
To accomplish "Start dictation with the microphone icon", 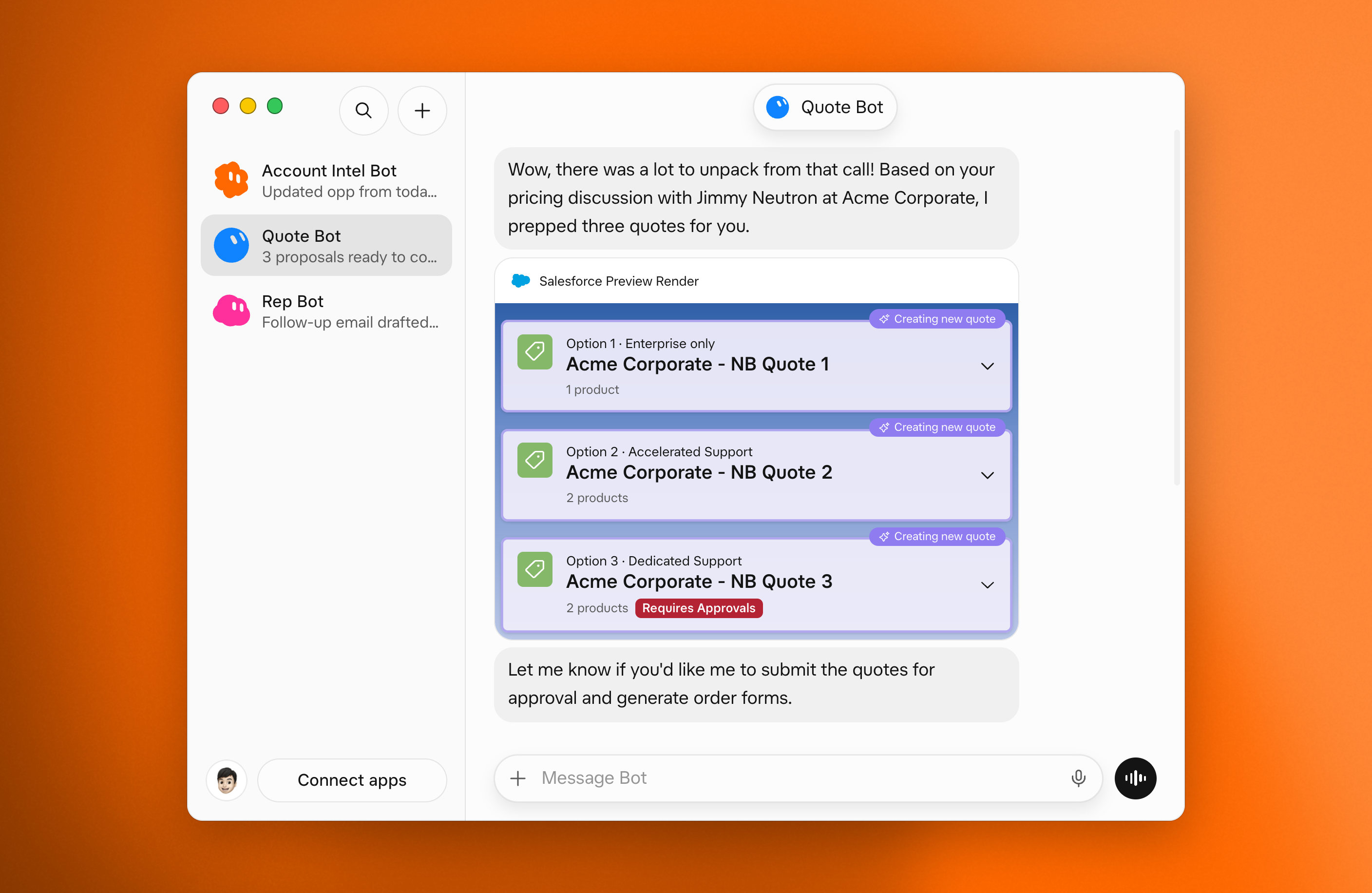I will tap(1078, 778).
